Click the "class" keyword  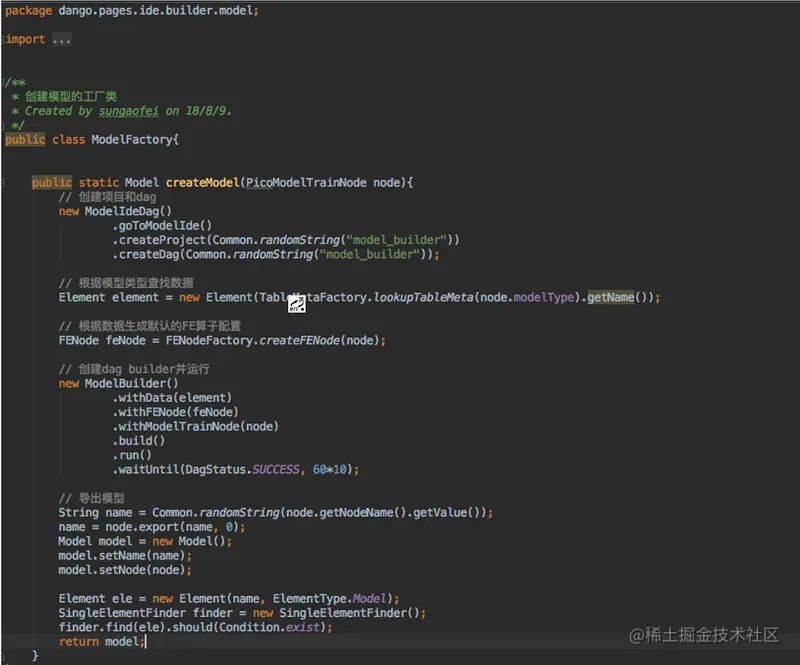[68, 139]
